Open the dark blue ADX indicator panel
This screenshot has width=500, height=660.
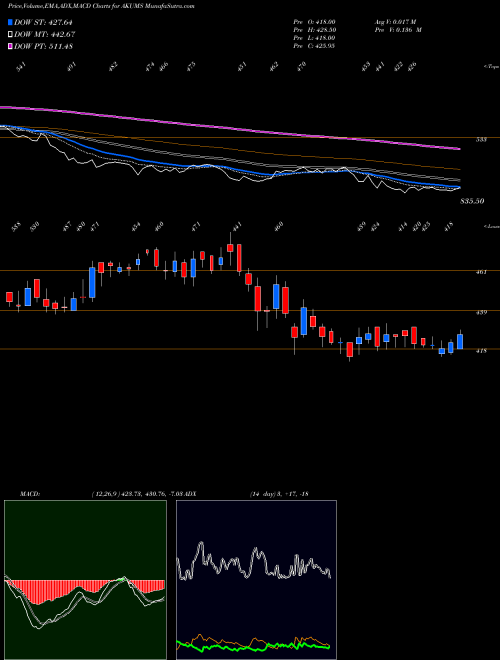click(256, 580)
